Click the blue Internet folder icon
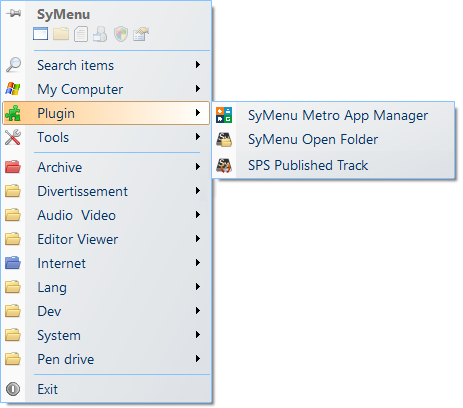The width and height of the screenshot is (463, 408). click(x=13, y=263)
